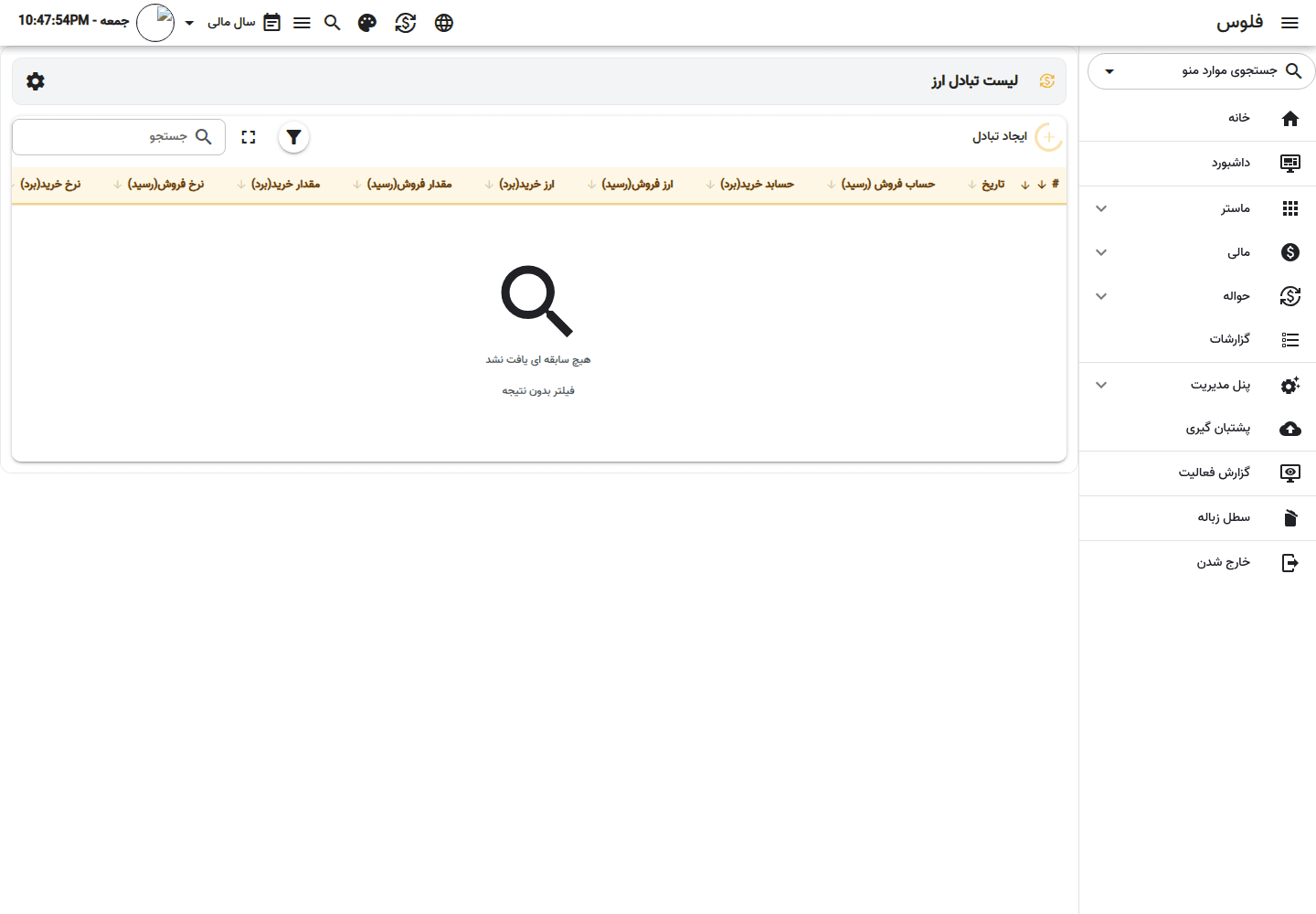Sort by ارز خرید(برد) column
Screen dimensions: 1316x914
526,185
